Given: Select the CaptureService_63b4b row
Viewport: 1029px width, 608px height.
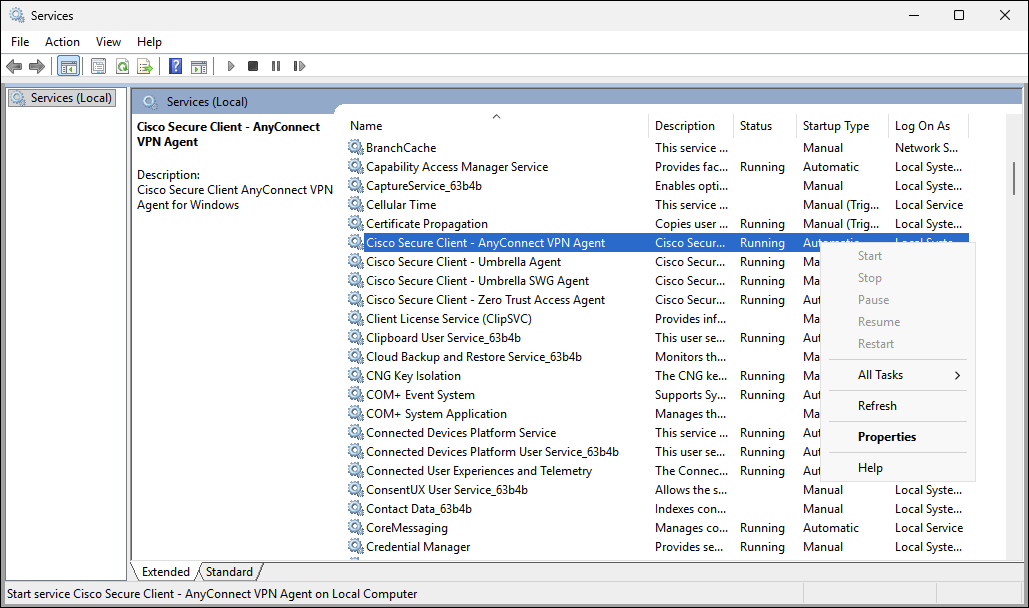Looking at the screenshot, I should tap(658, 186).
